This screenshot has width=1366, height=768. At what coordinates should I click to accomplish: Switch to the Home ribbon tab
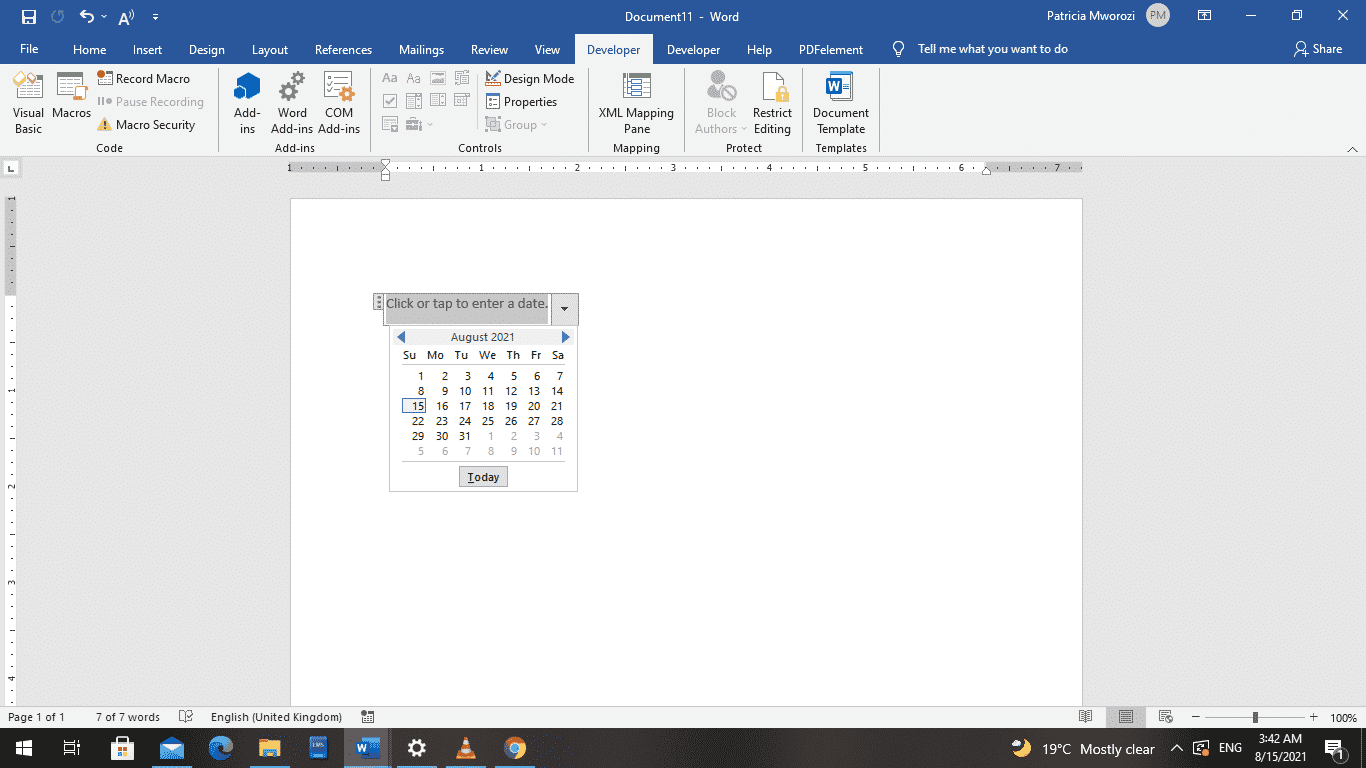click(x=89, y=48)
